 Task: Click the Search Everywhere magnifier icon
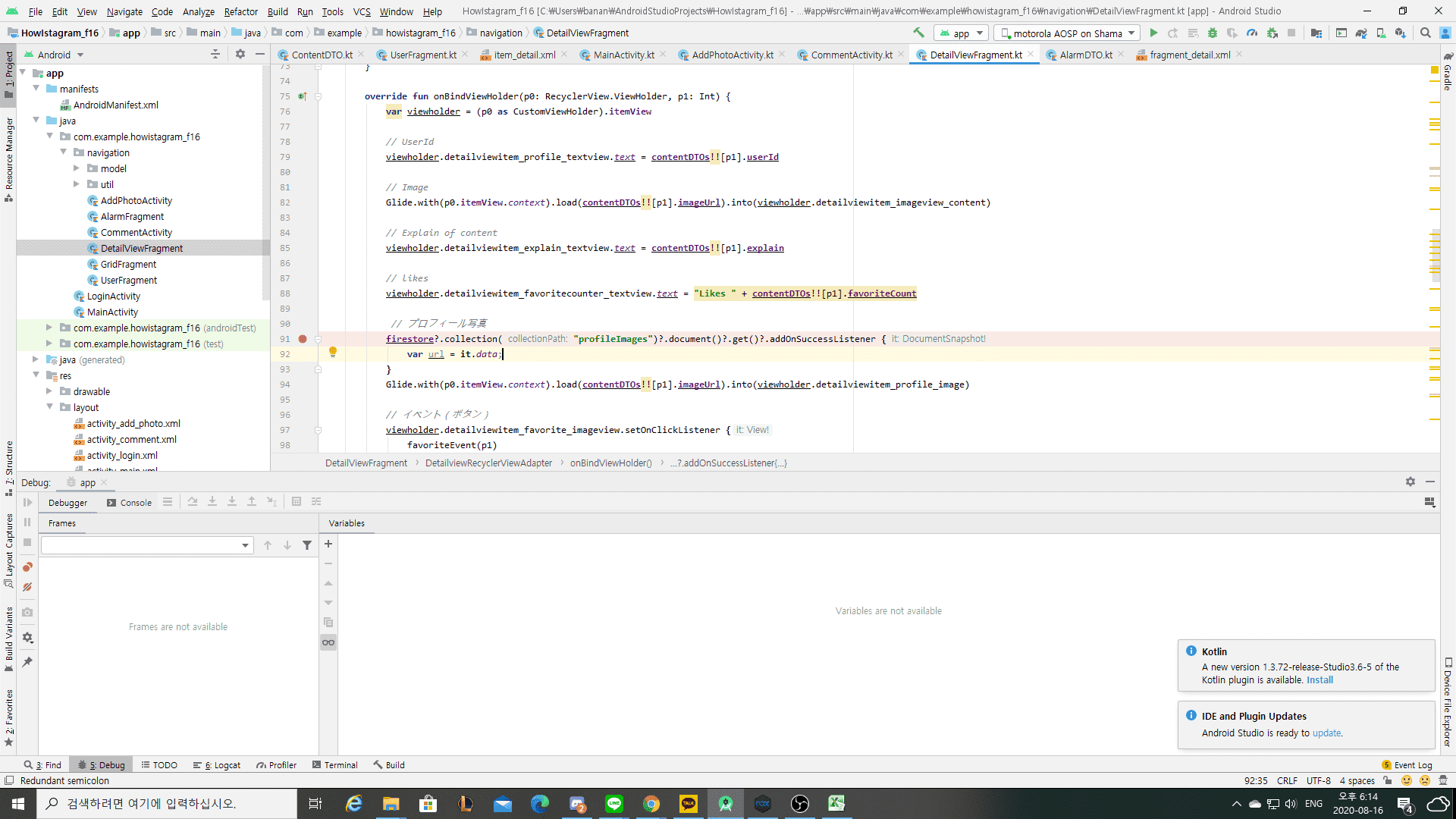[1425, 33]
